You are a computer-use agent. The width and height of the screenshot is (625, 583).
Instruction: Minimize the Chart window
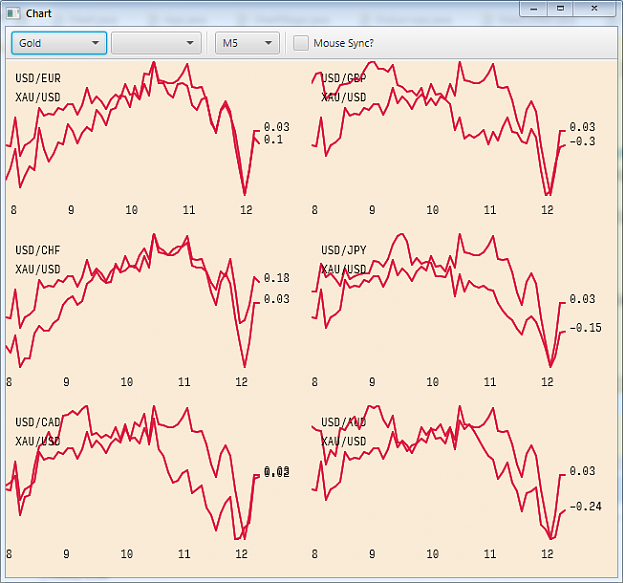tap(534, 9)
